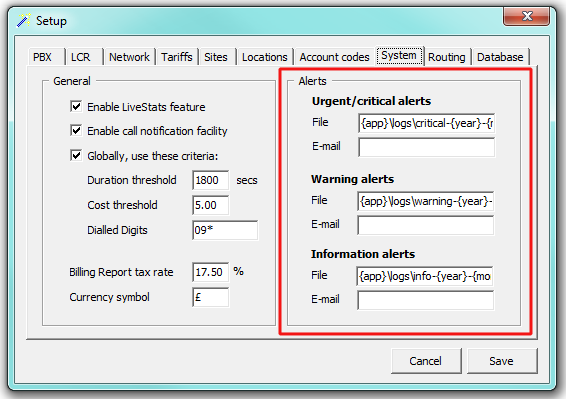Image resolution: width=566 pixels, height=399 pixels.
Task: Click Warning alerts E-mail field
Action: 426,225
